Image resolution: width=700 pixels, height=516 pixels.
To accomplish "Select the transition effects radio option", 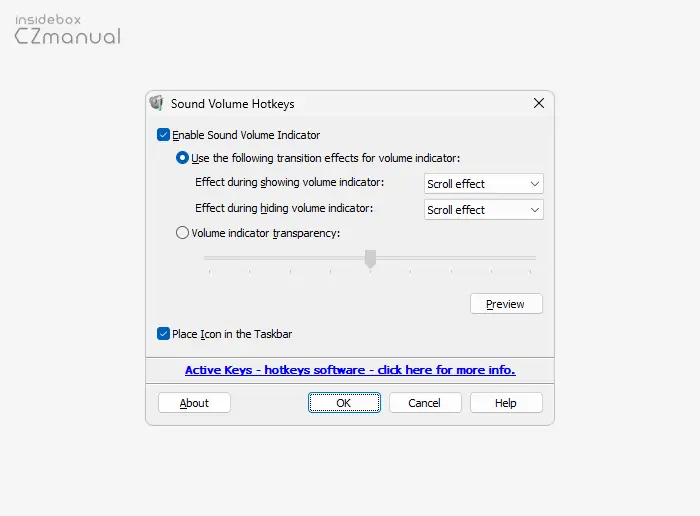I will coord(182,158).
